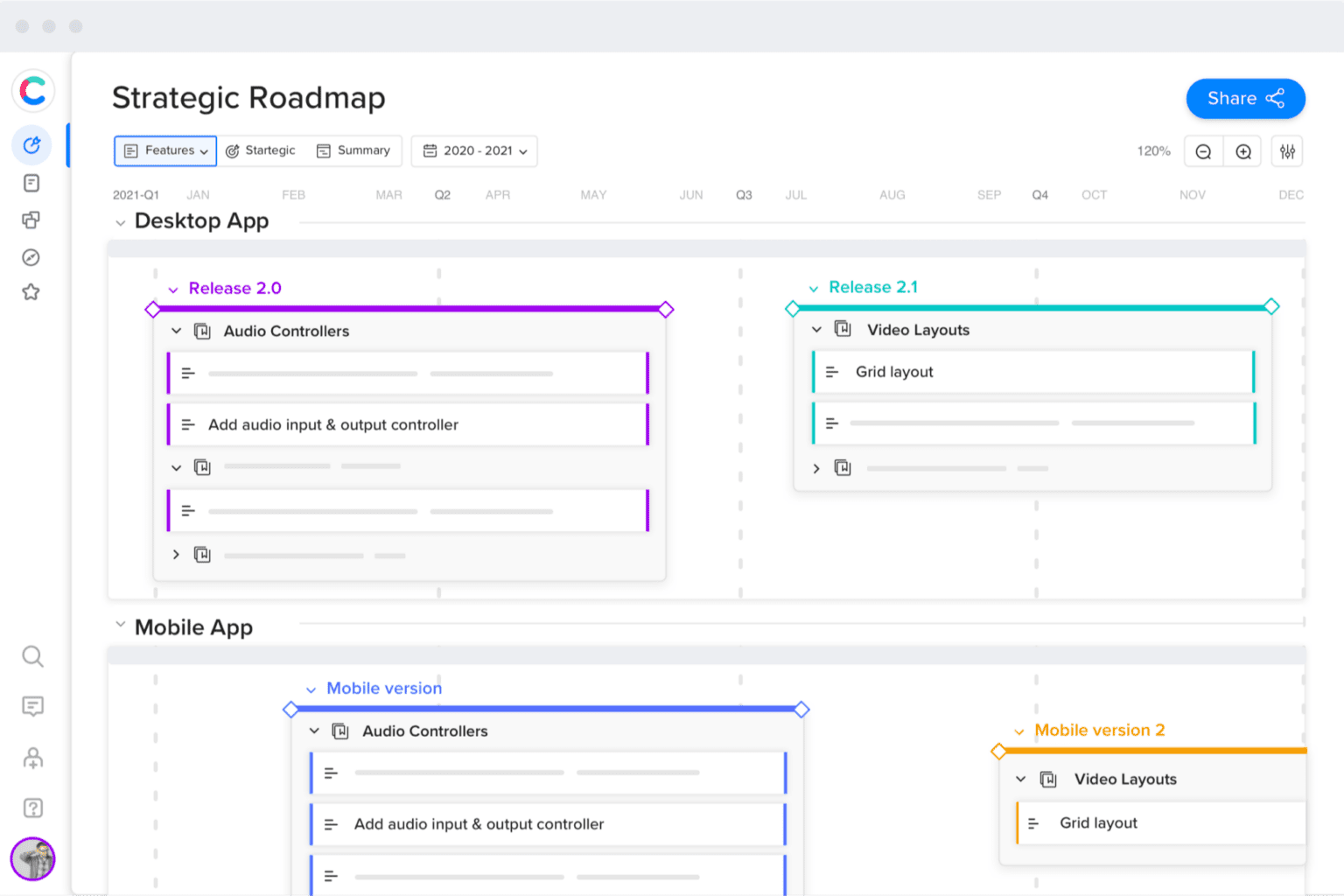Click the Share button
Screen dimensions: 1344x896
coord(1245,98)
